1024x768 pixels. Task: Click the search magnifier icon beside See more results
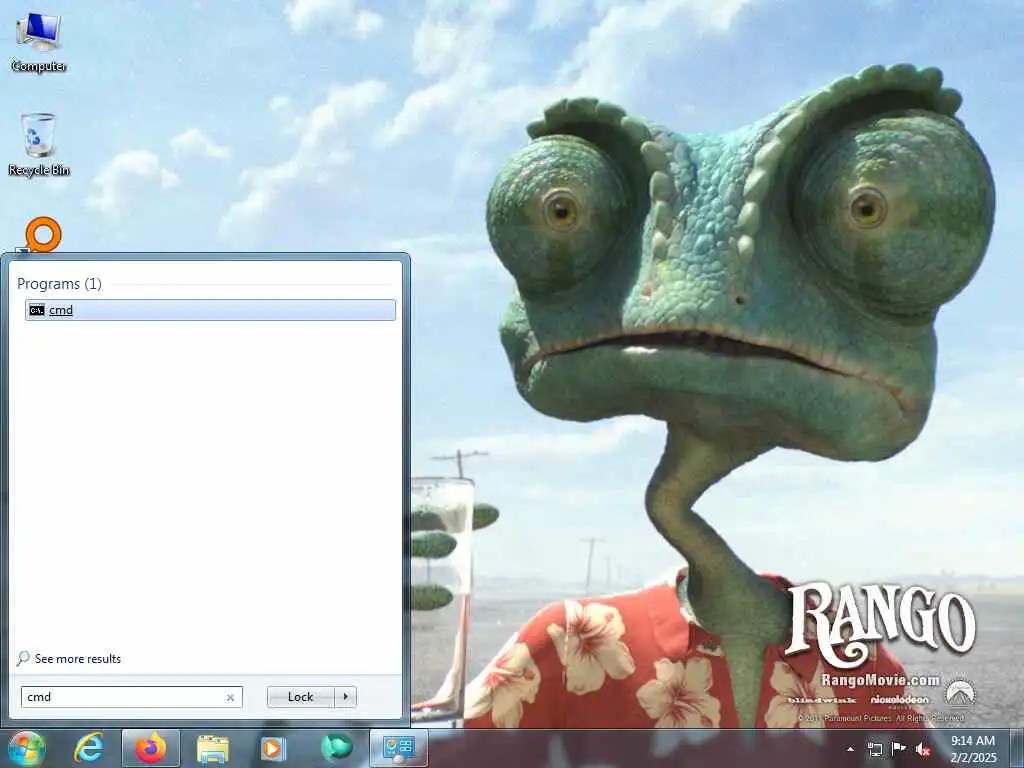pos(23,658)
